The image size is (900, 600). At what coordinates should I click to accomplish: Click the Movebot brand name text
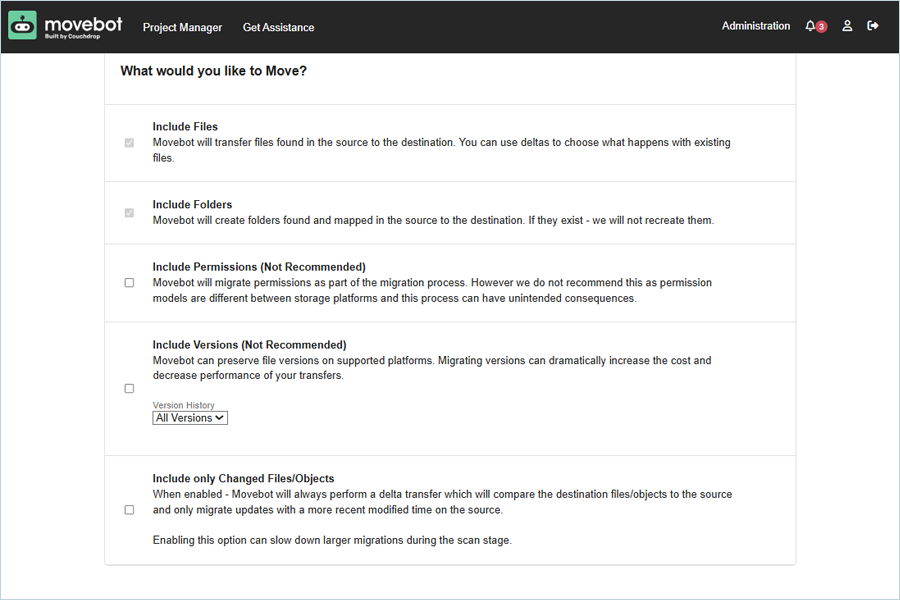(84, 23)
